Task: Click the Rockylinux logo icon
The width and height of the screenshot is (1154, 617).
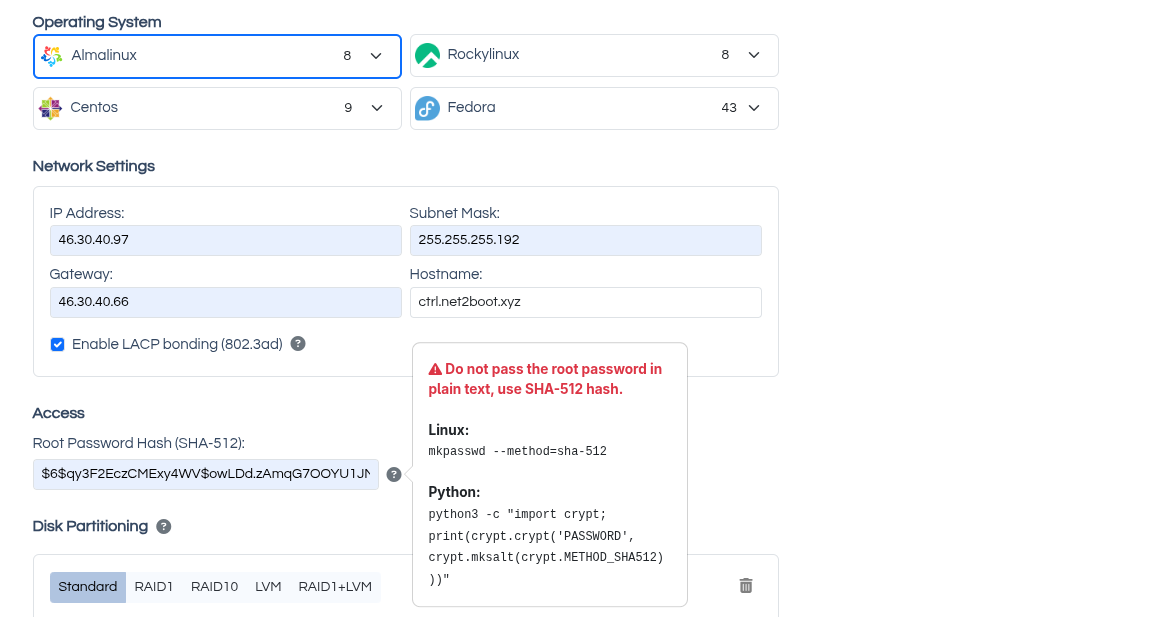Action: 427,56
